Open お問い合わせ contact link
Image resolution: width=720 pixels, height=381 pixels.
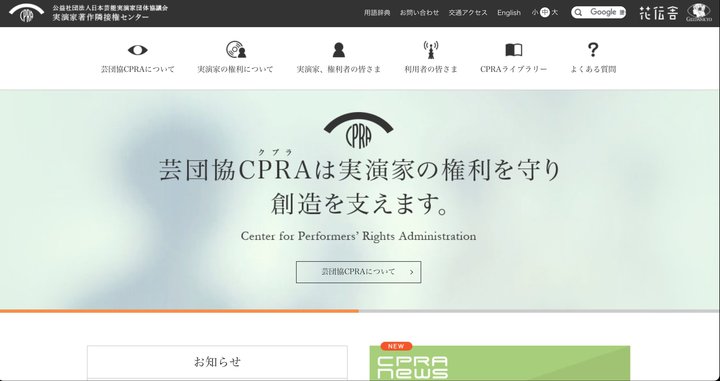coord(419,13)
